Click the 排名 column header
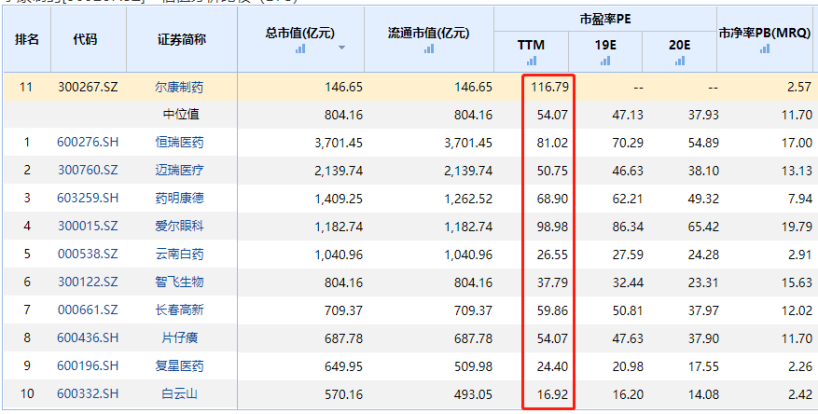 [x=27, y=40]
